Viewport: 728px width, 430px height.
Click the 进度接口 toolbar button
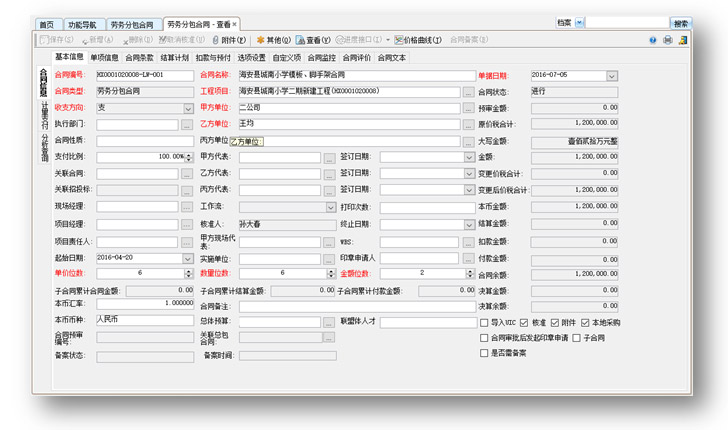tap(358, 40)
